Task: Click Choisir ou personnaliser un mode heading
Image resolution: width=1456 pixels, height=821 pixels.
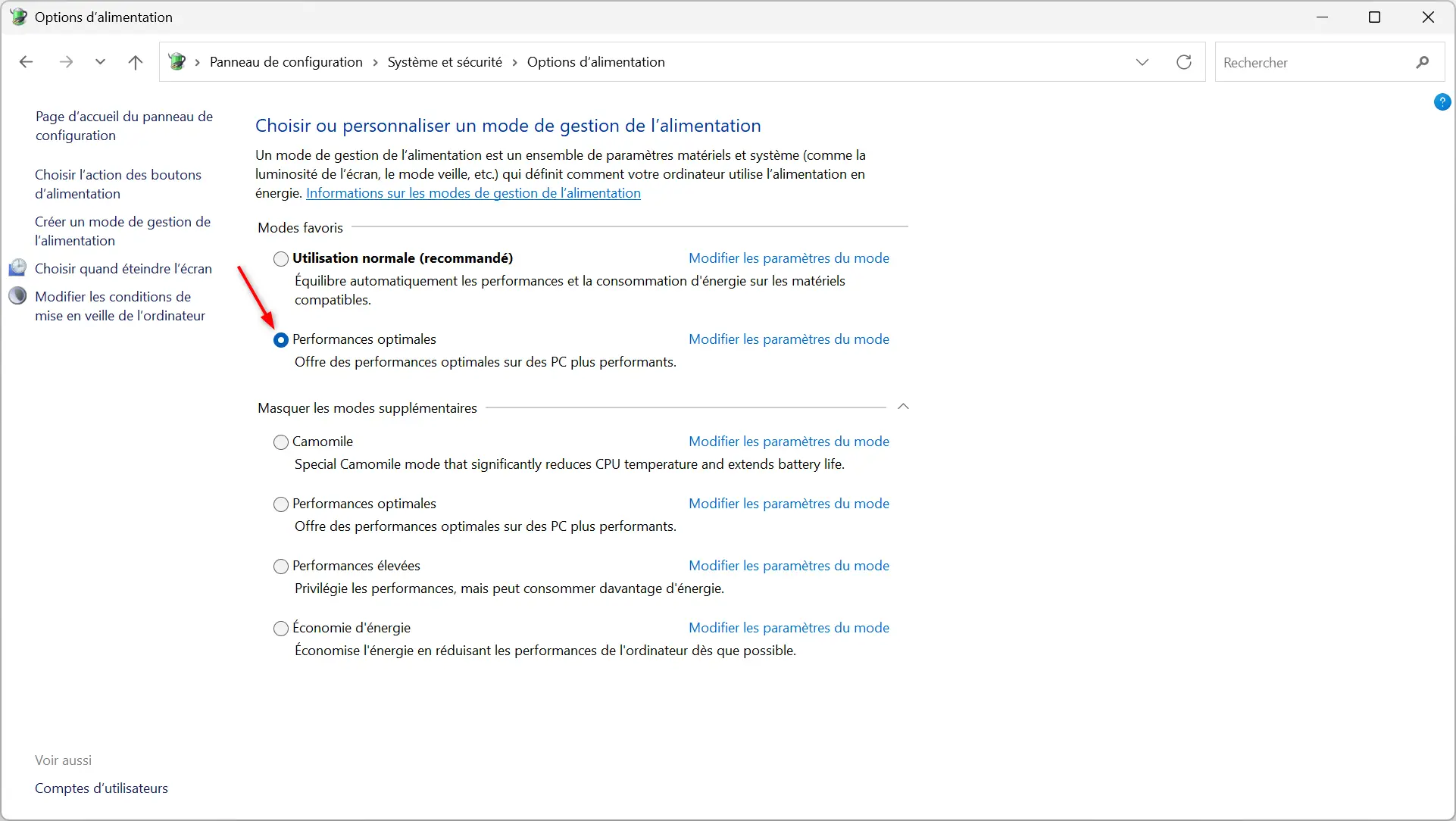Action: [508, 126]
